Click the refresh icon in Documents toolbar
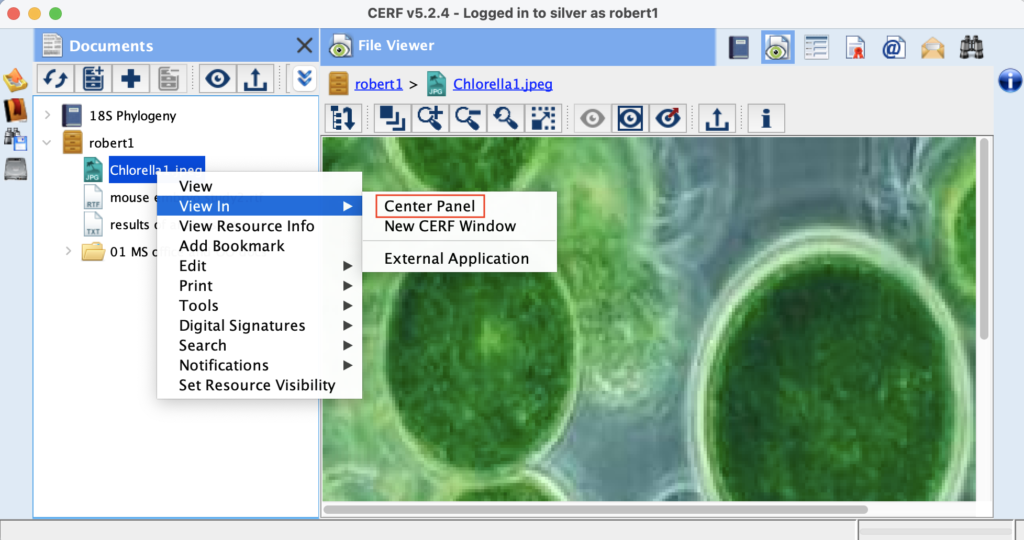Screen dimensions: 1024x540 (56, 79)
